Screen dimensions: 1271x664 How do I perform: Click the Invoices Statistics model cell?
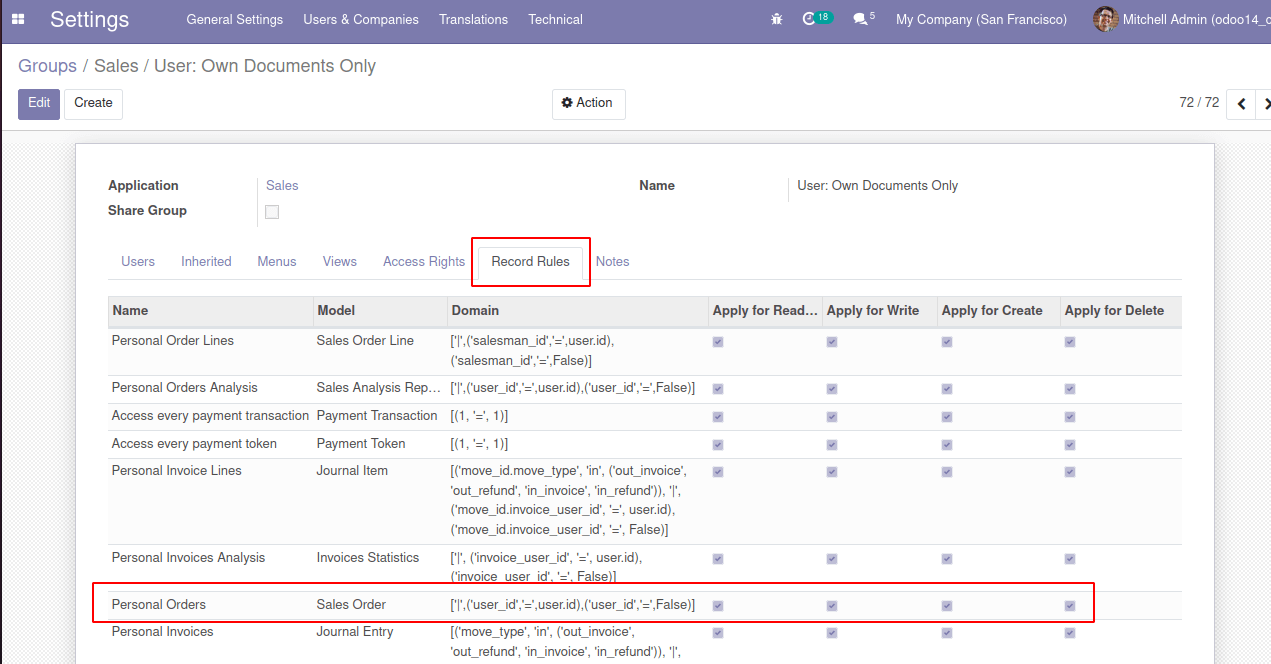pyautogui.click(x=367, y=558)
